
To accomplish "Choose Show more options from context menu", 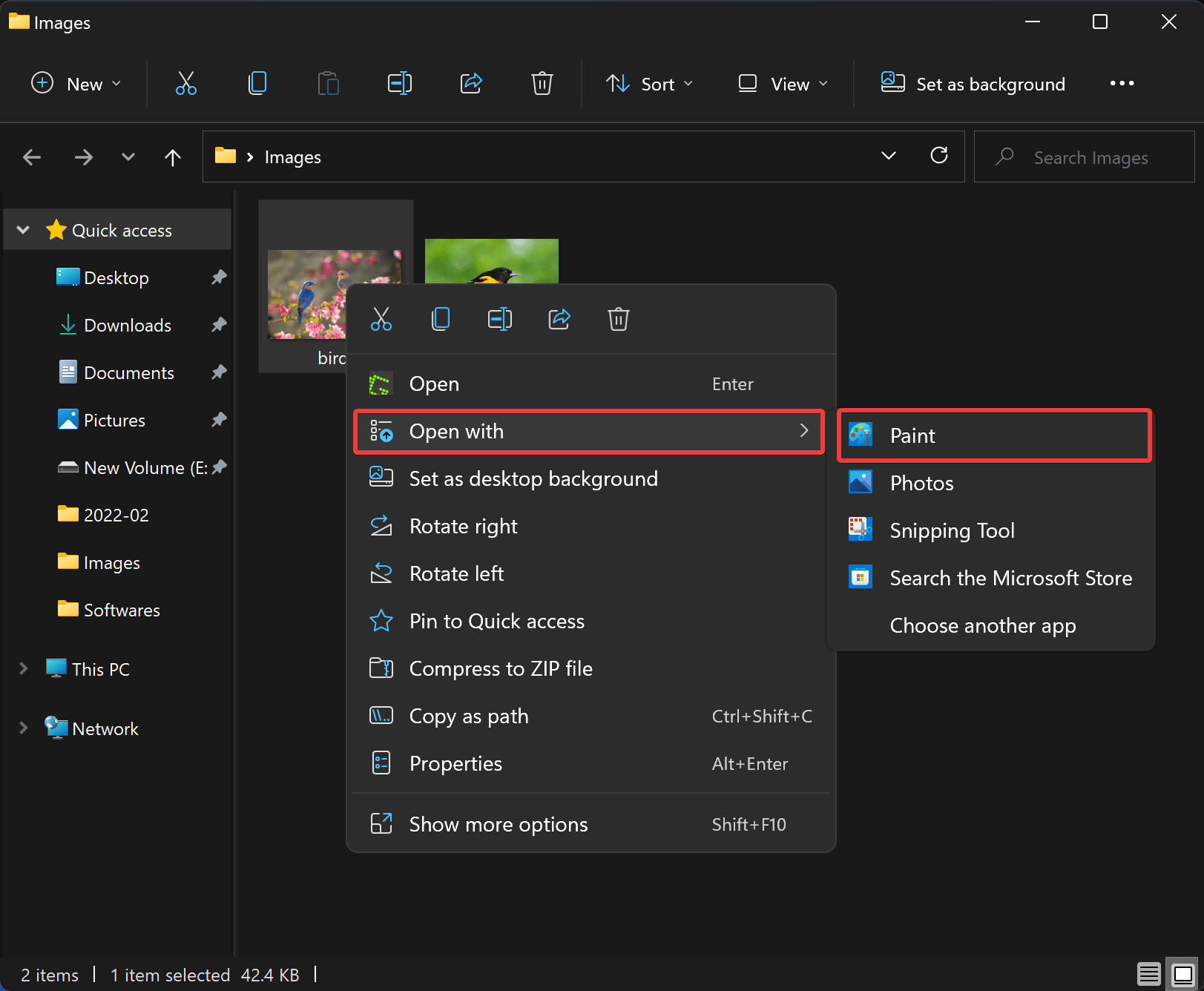I will (x=498, y=823).
